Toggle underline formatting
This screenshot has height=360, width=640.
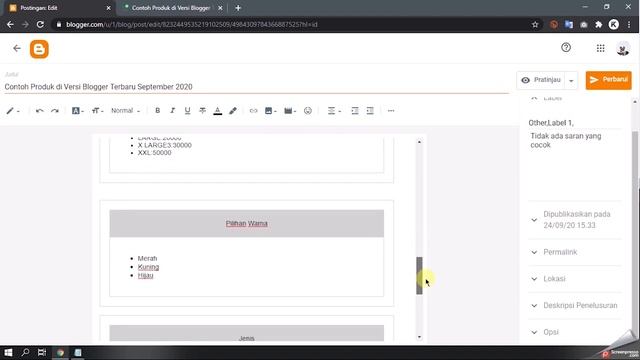(187, 111)
